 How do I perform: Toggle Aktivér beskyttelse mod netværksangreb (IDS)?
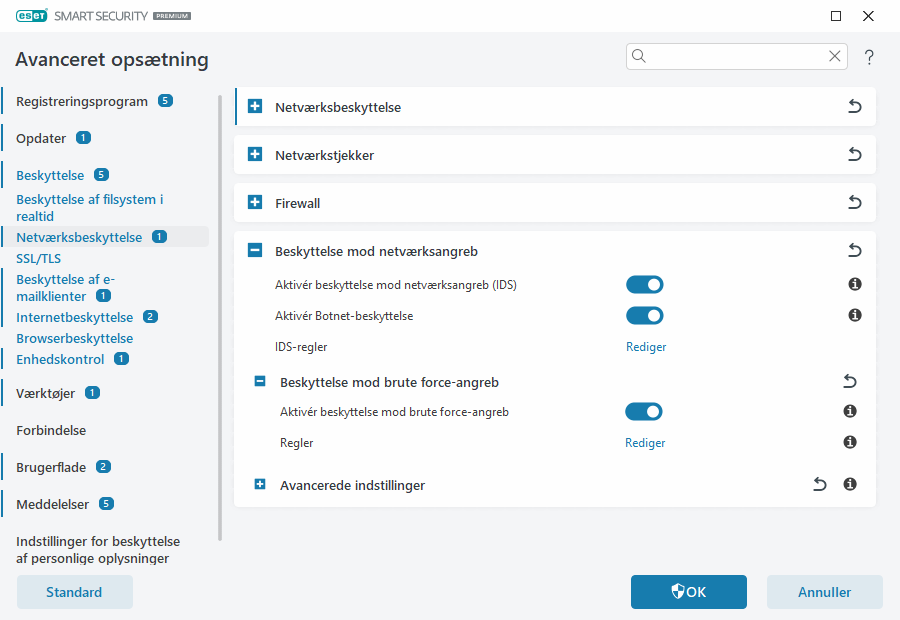(x=644, y=285)
